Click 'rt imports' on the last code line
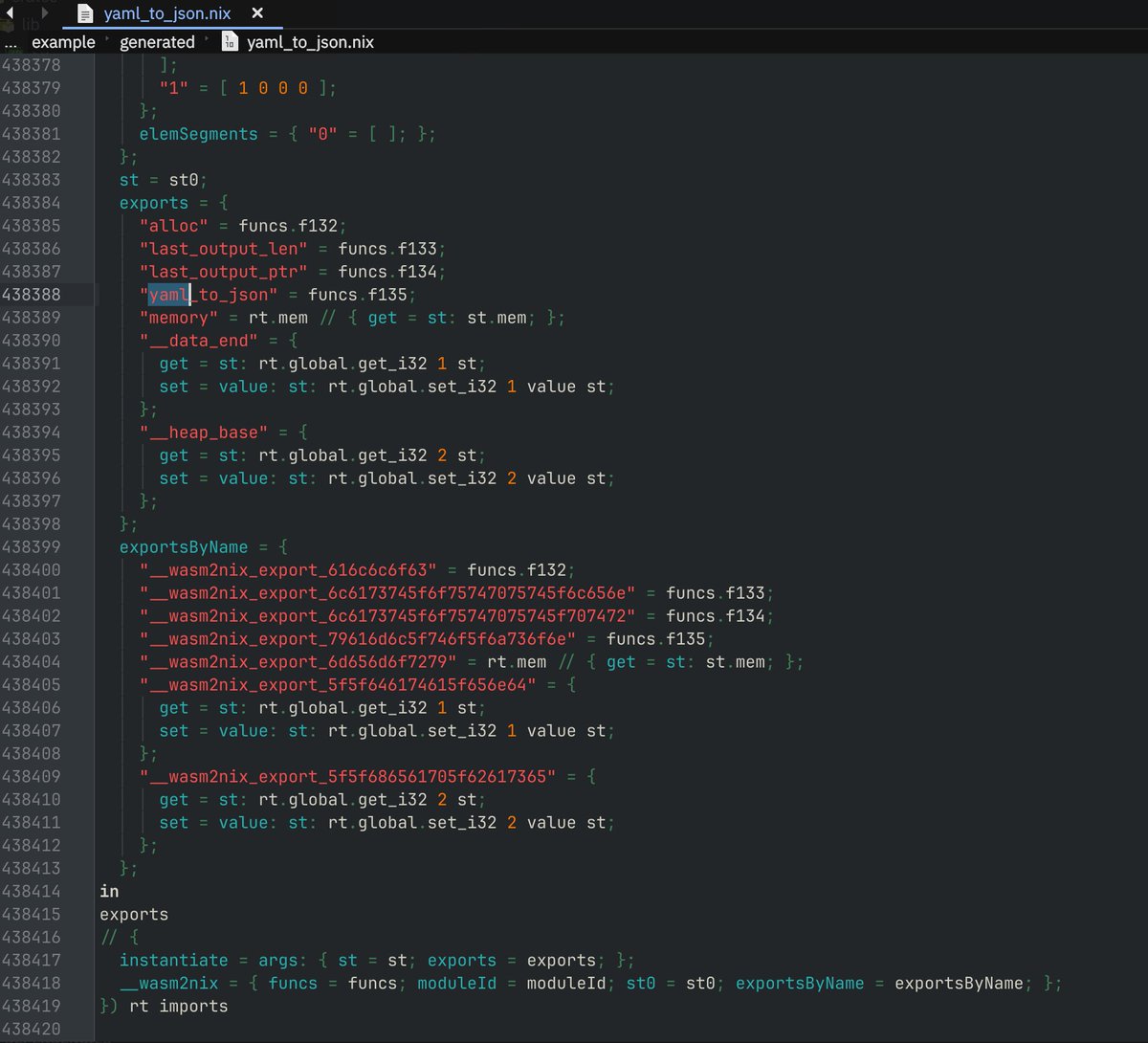 tap(179, 1007)
